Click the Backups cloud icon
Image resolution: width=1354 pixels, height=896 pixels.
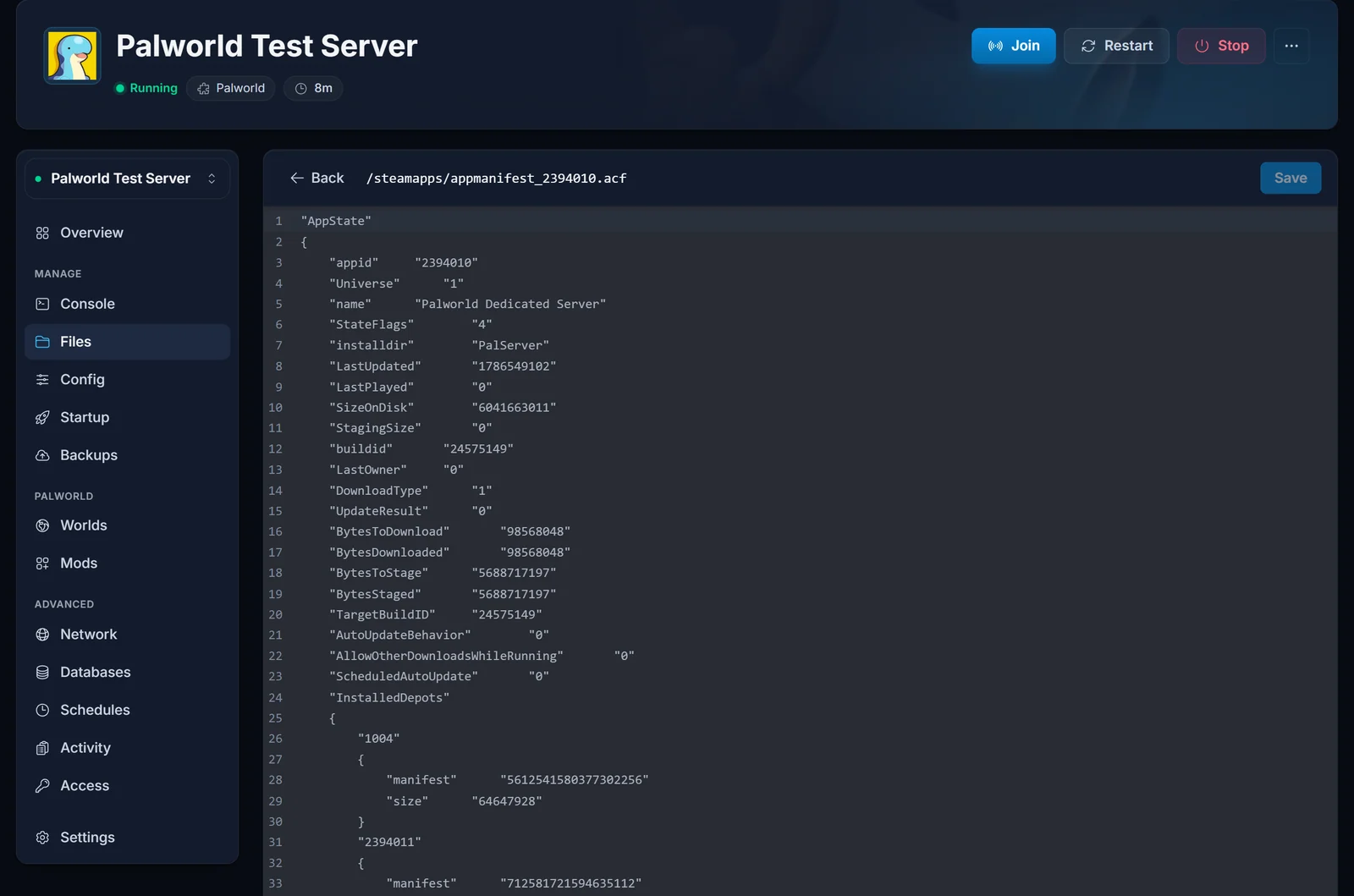point(42,455)
